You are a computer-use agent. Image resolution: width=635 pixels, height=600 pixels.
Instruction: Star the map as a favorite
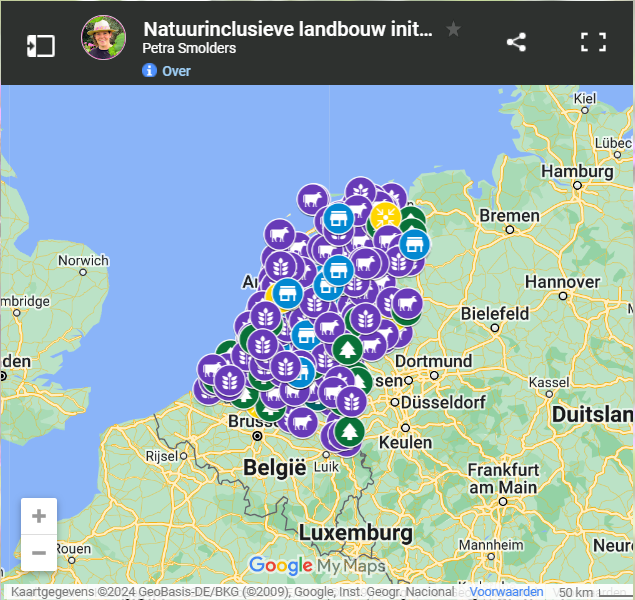pos(453,29)
